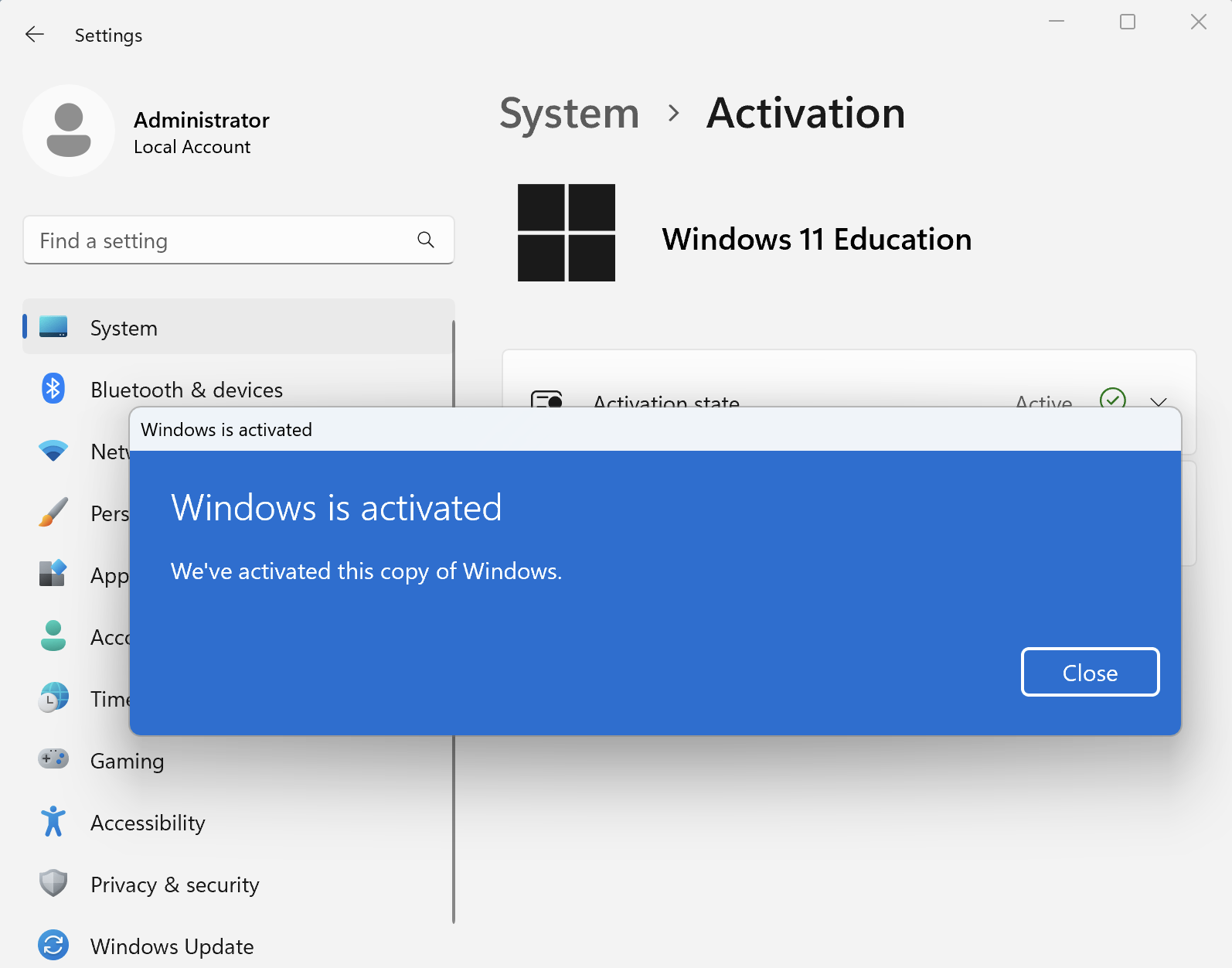
Task: Click the Activation page title
Action: tap(805, 114)
